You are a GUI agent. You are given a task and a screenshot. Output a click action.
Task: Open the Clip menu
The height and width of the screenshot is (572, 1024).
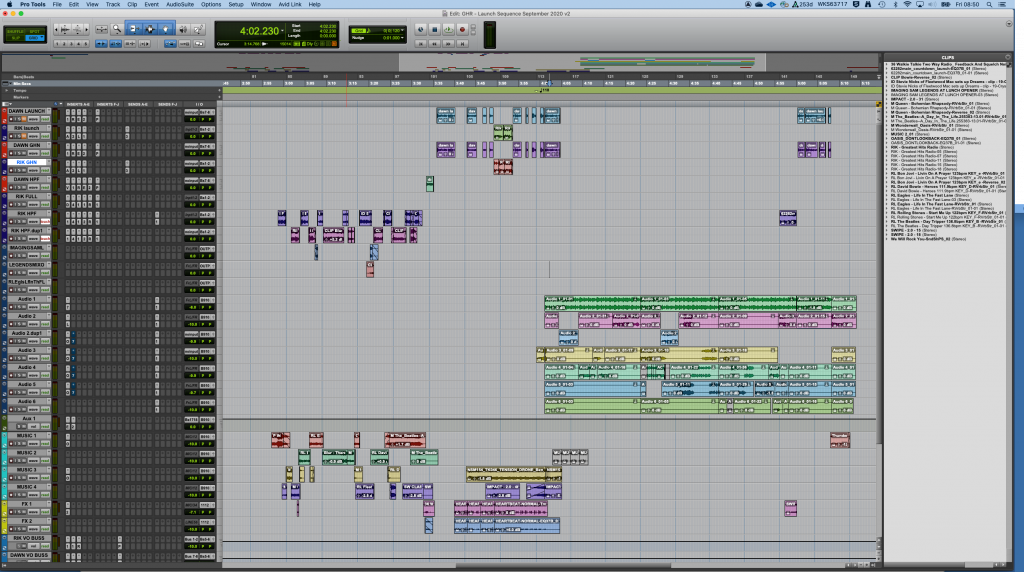[x=132, y=4]
